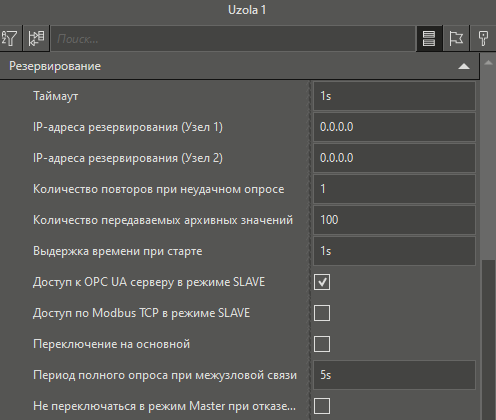This screenshot has height=420, width=496.
Task: Click the collapse tree structure icon
Action: 36,39
